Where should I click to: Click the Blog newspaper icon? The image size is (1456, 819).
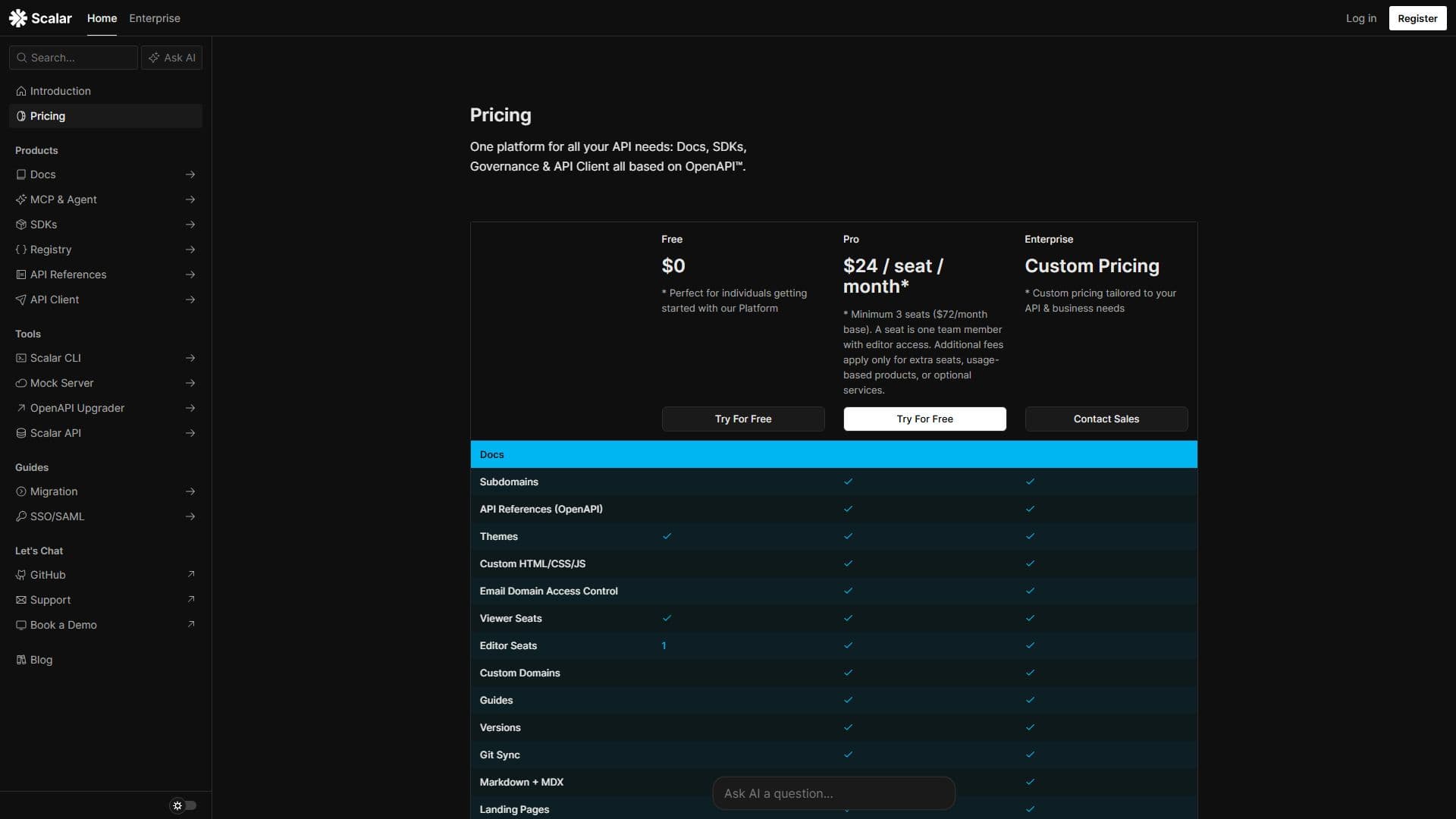coord(21,660)
